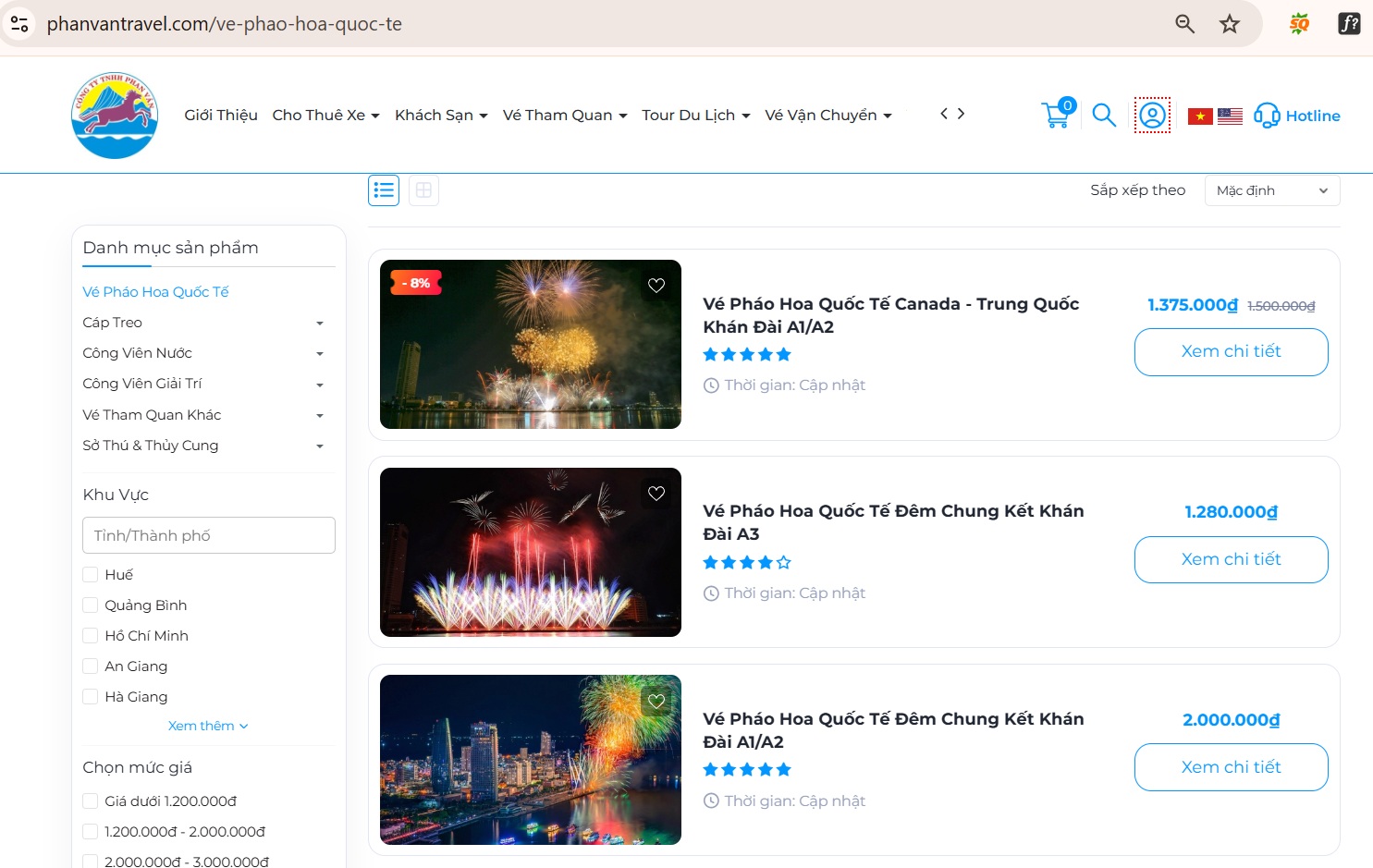Open the Vé Pháo Hoa Quốc Tế category link
The height and width of the screenshot is (868, 1373).
pos(155,292)
